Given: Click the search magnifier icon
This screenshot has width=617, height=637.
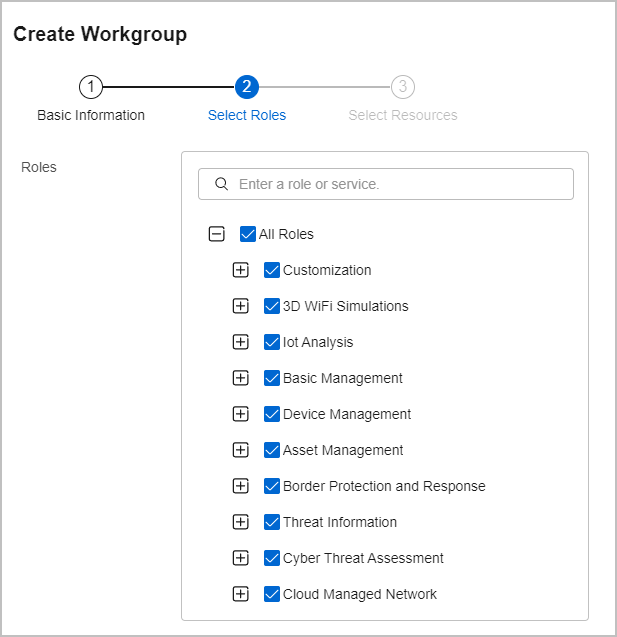Looking at the screenshot, I should [221, 184].
